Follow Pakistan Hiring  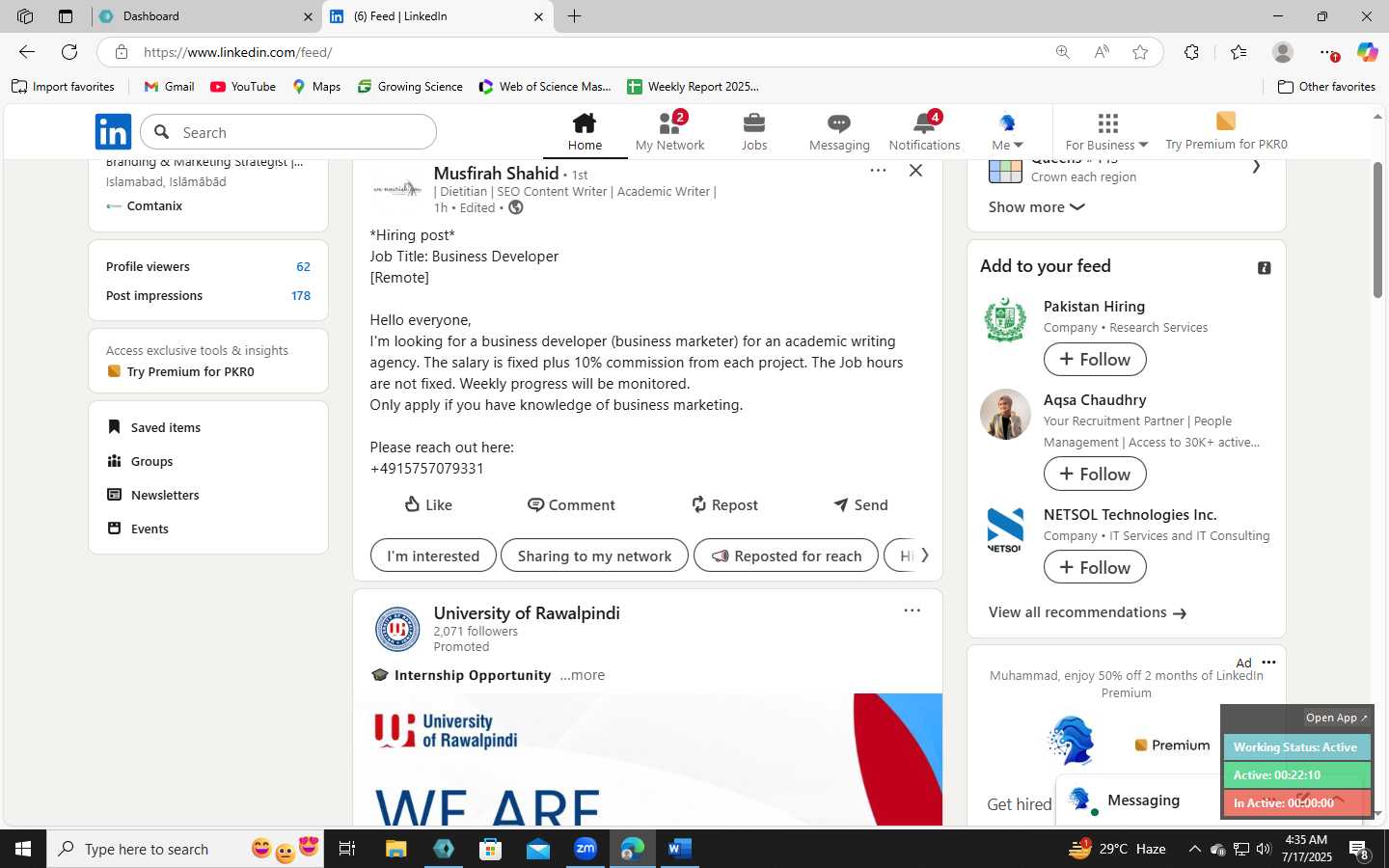coord(1095,360)
